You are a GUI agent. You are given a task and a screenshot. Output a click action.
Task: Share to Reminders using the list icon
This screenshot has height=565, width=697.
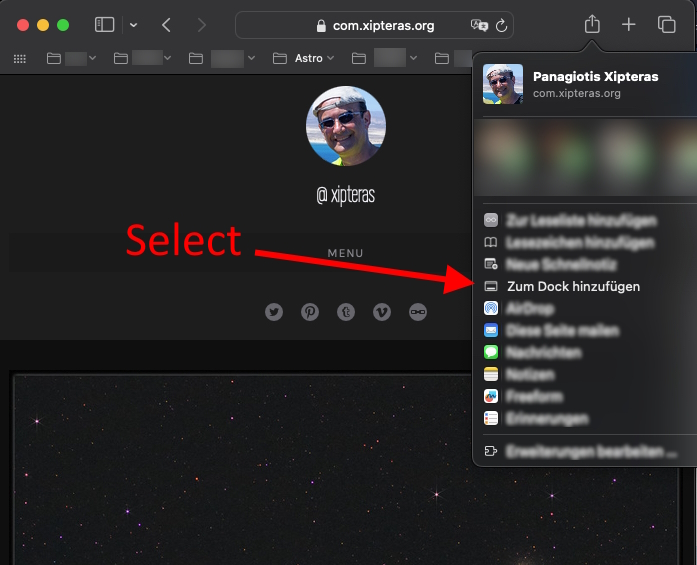491,418
